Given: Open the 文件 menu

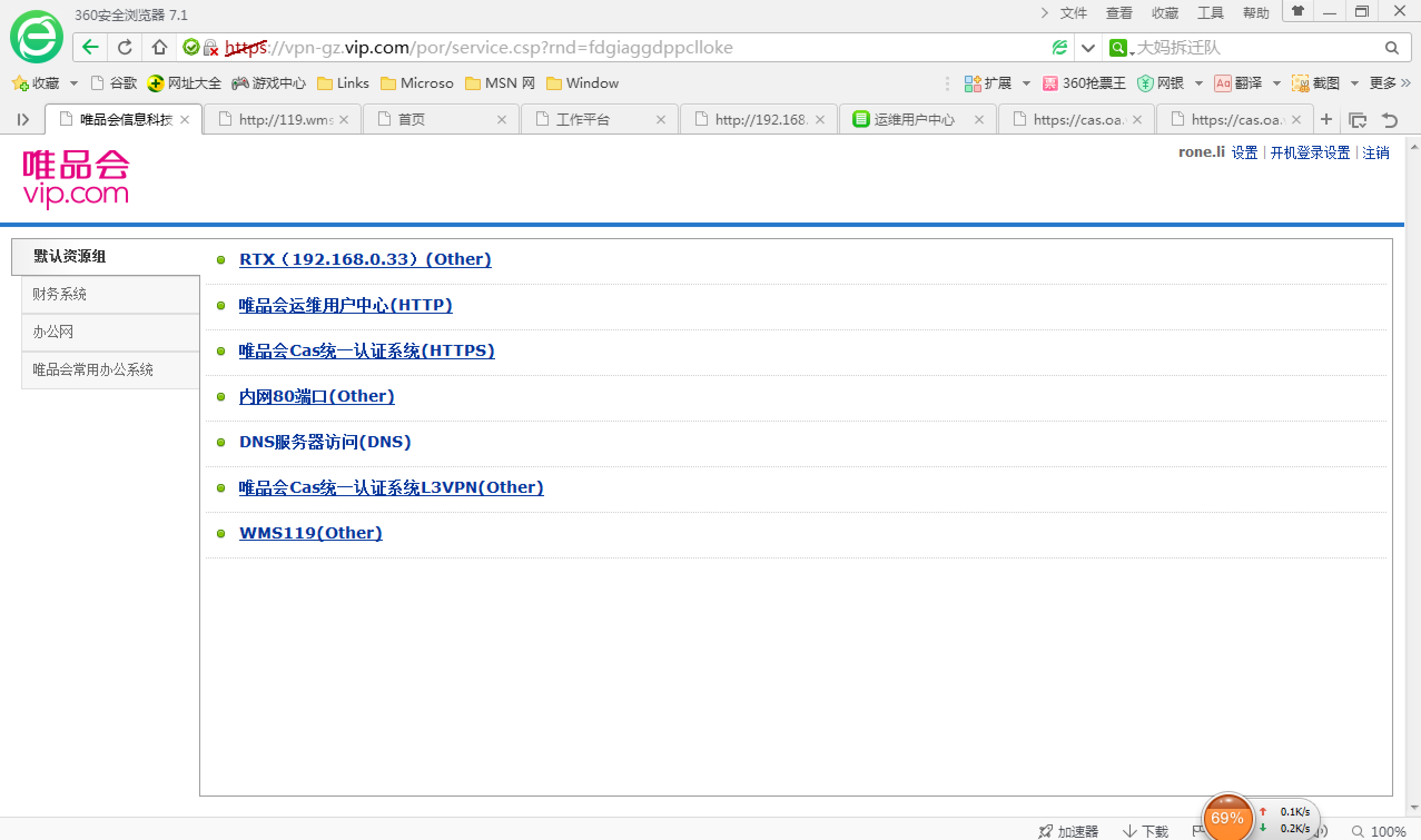Looking at the screenshot, I should pyautogui.click(x=1073, y=12).
